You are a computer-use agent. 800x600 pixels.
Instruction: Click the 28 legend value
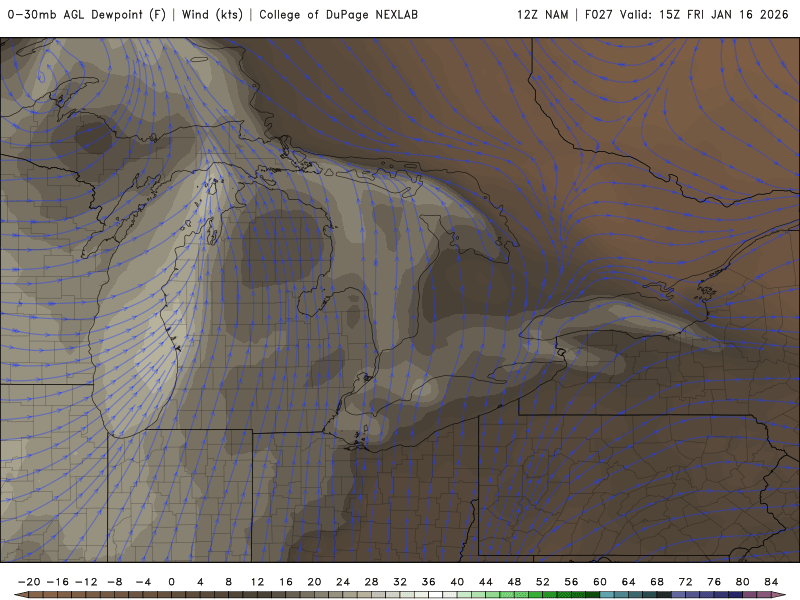371,582
